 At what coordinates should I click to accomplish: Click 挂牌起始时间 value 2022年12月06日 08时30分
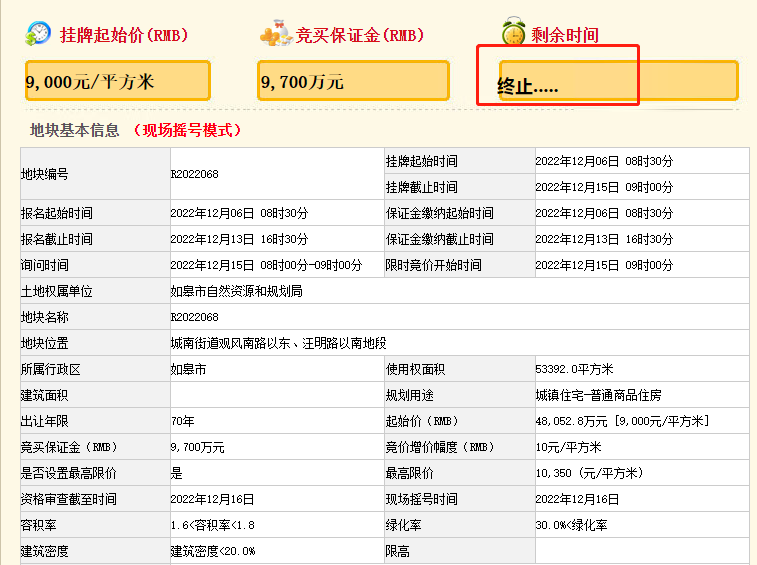pos(604,161)
